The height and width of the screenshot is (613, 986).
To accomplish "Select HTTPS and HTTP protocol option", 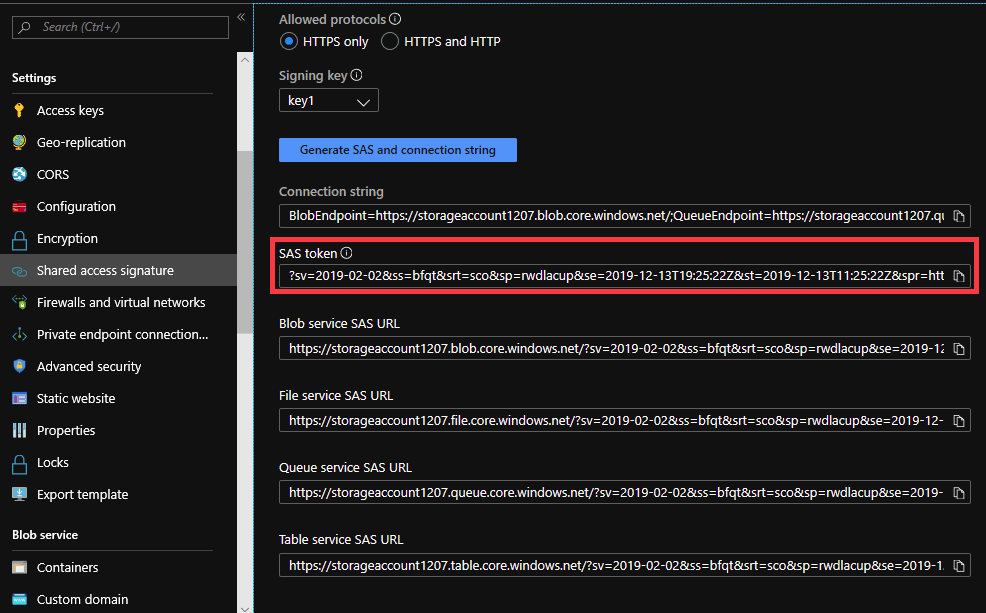I will [x=389, y=41].
